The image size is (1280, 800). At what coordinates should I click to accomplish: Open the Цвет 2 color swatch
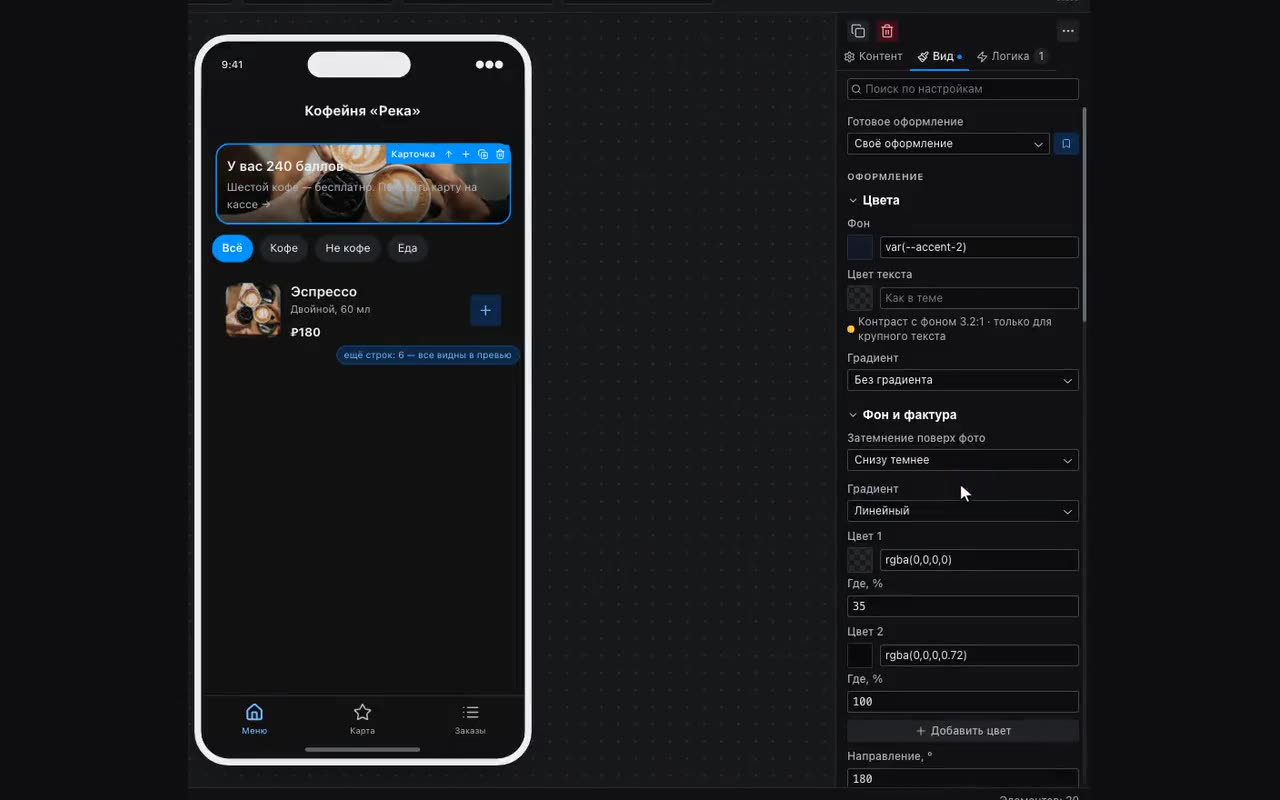pyautogui.click(x=860, y=655)
